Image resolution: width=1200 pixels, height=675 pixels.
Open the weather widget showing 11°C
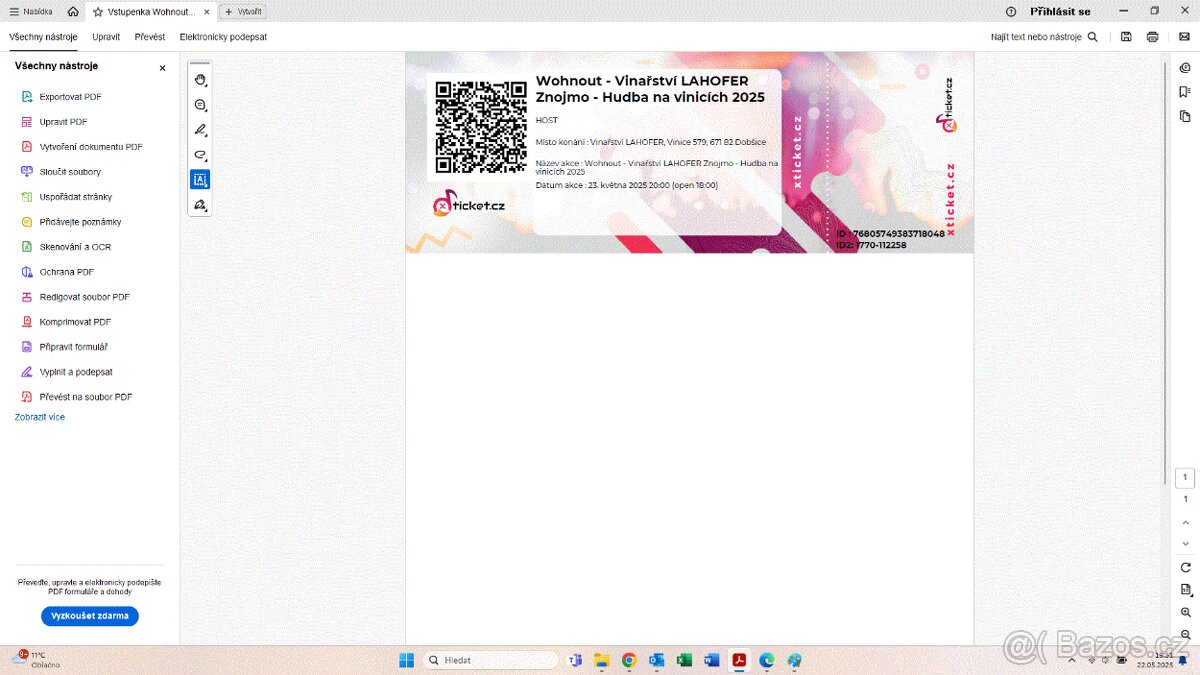pyautogui.click(x=35, y=659)
